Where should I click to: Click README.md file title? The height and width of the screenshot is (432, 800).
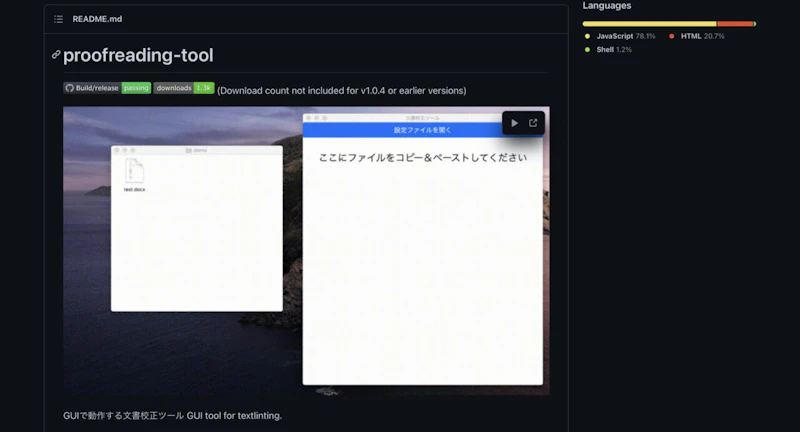(97, 19)
